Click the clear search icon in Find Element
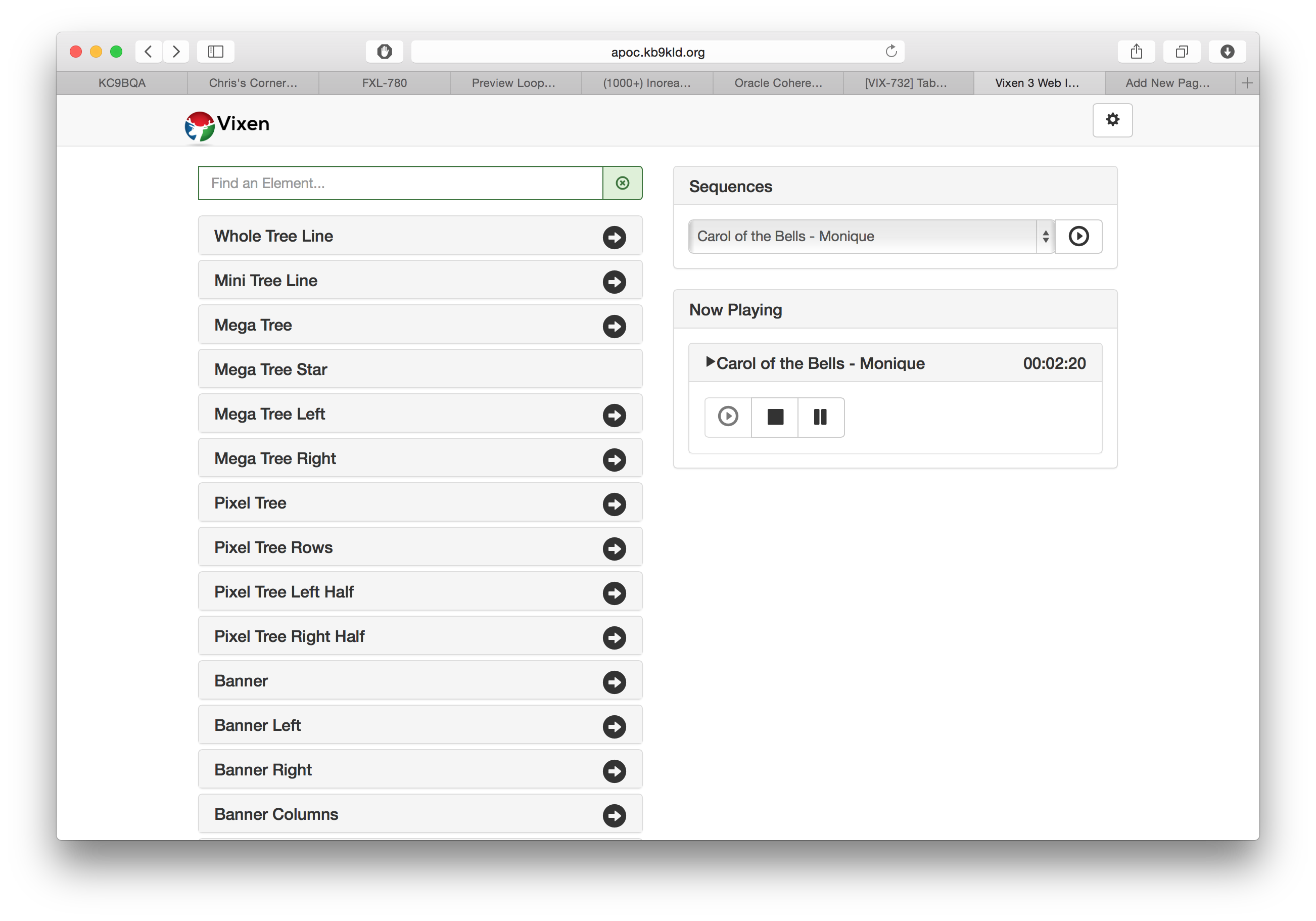 (622, 183)
